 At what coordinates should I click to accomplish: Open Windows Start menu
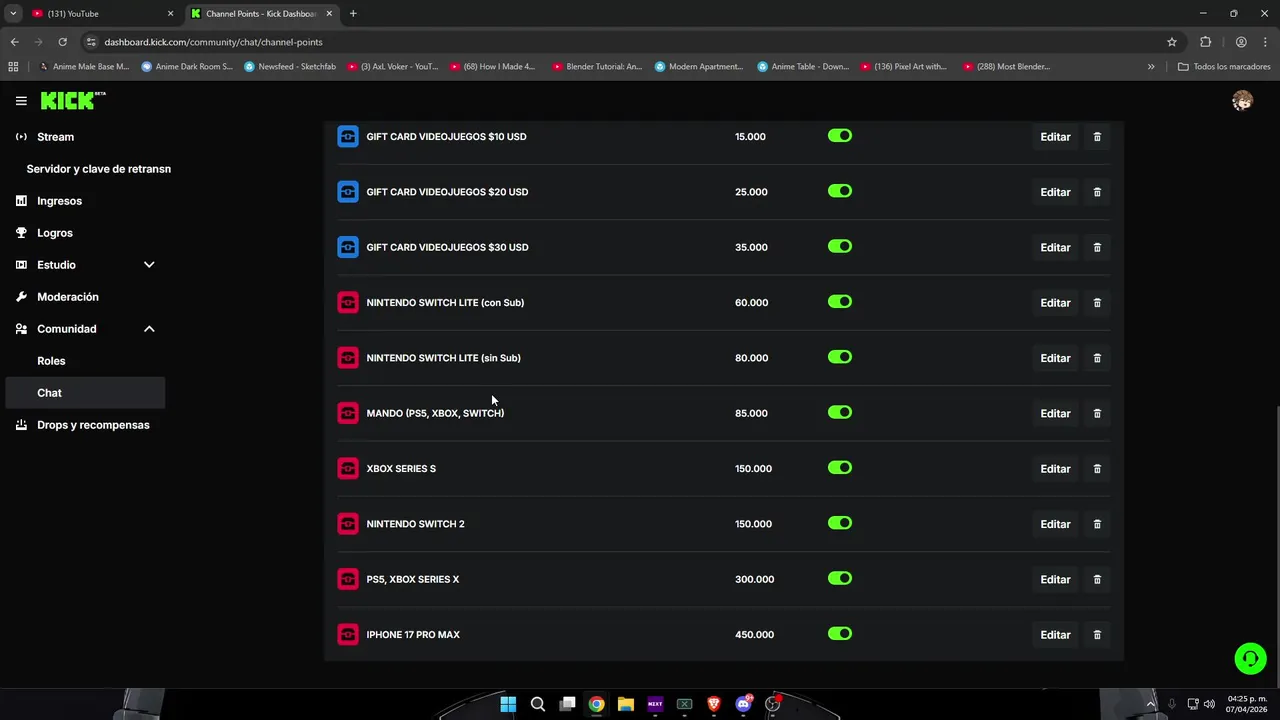pyautogui.click(x=508, y=704)
